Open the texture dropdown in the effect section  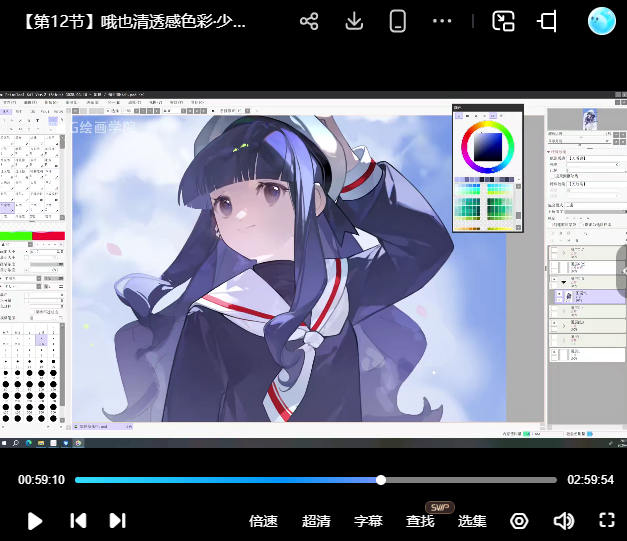pos(597,158)
